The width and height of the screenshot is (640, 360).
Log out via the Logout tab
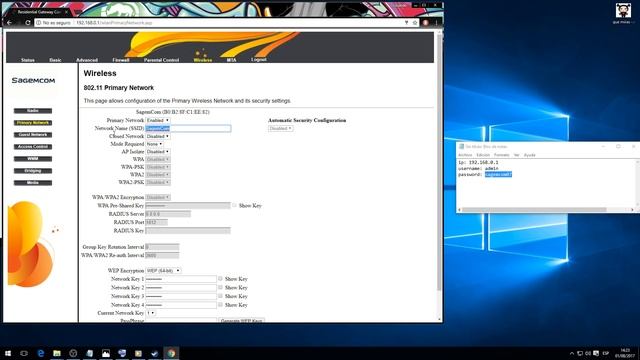(259, 60)
